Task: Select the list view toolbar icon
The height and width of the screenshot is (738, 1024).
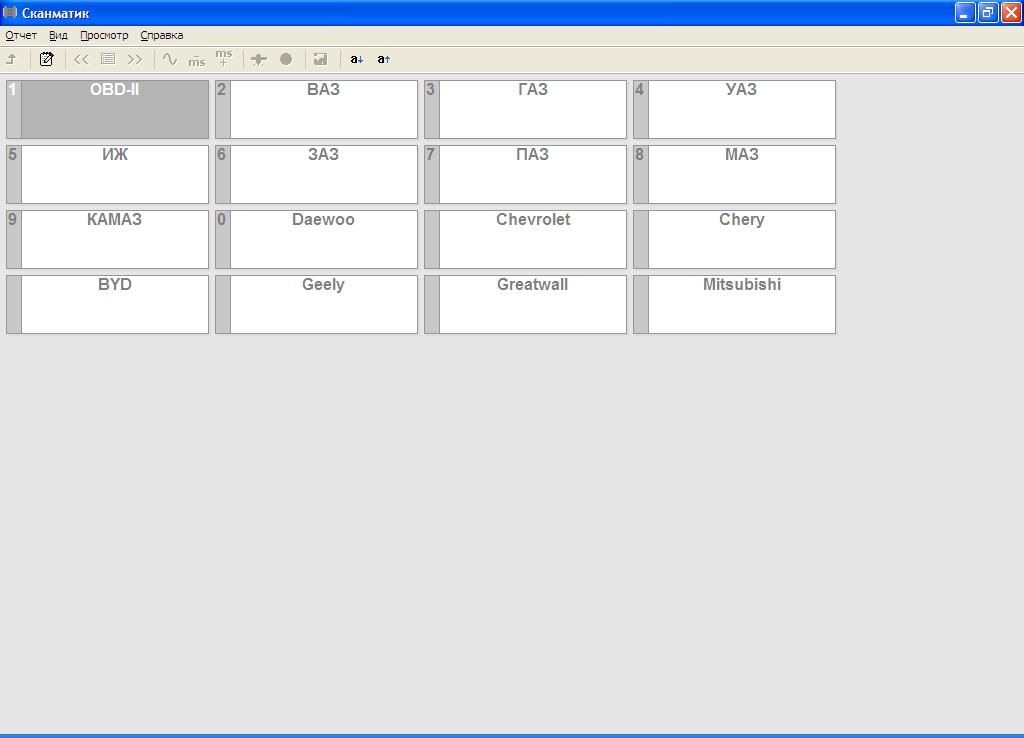Action: 108,59
